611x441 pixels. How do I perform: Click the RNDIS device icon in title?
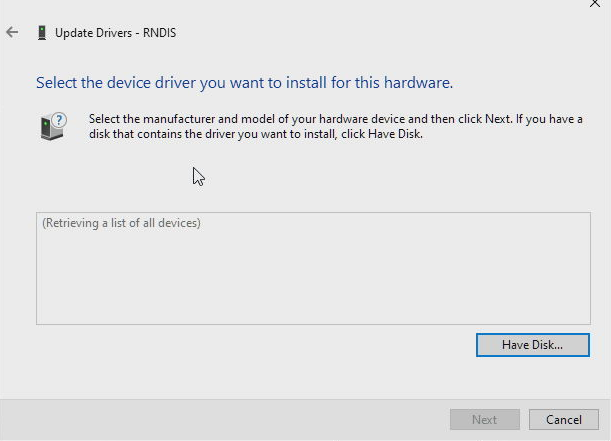[x=42, y=33]
